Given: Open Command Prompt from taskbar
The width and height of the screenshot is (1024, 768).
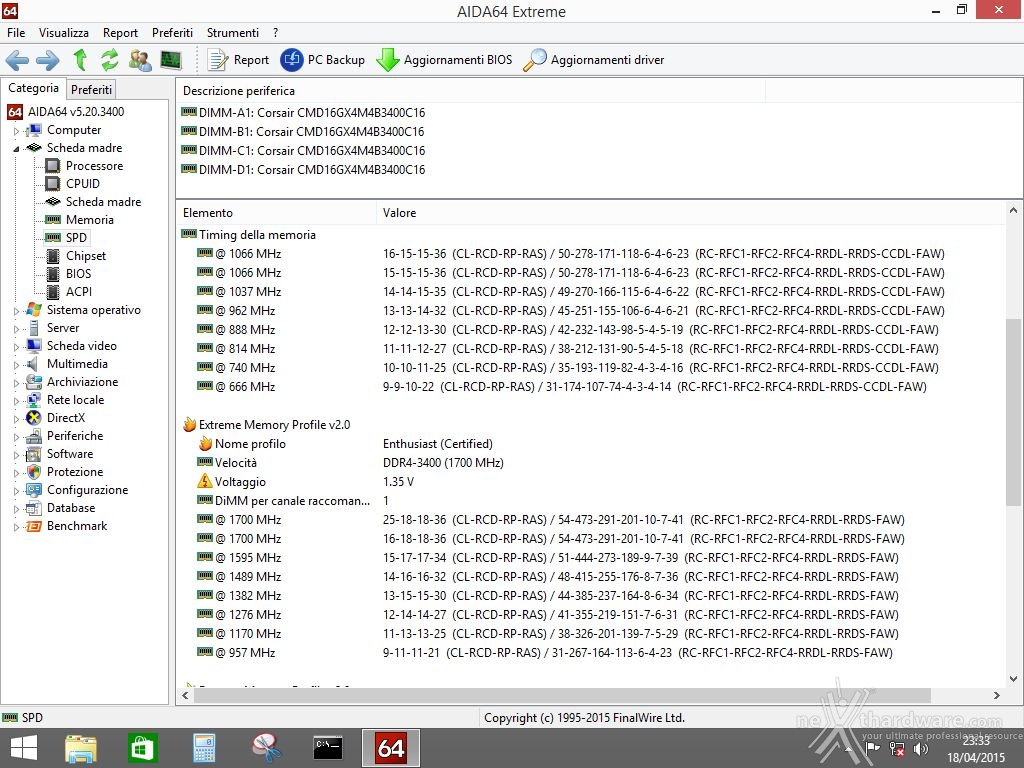Looking at the screenshot, I should [x=328, y=748].
